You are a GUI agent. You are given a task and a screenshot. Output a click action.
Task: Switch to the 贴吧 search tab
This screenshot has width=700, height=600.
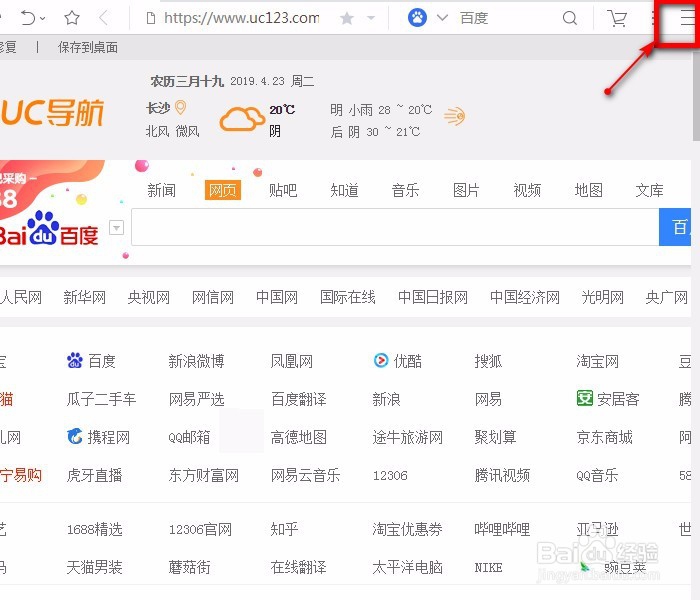(x=283, y=190)
